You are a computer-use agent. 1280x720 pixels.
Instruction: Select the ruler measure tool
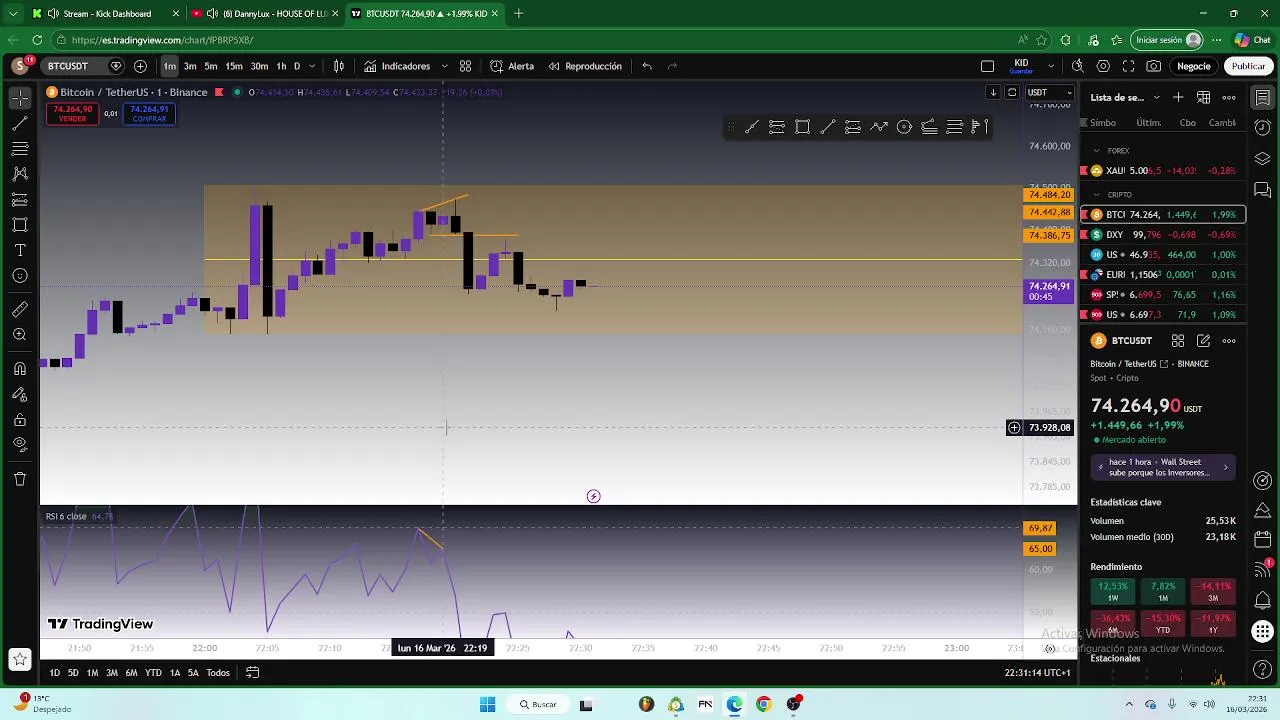tap(20, 309)
